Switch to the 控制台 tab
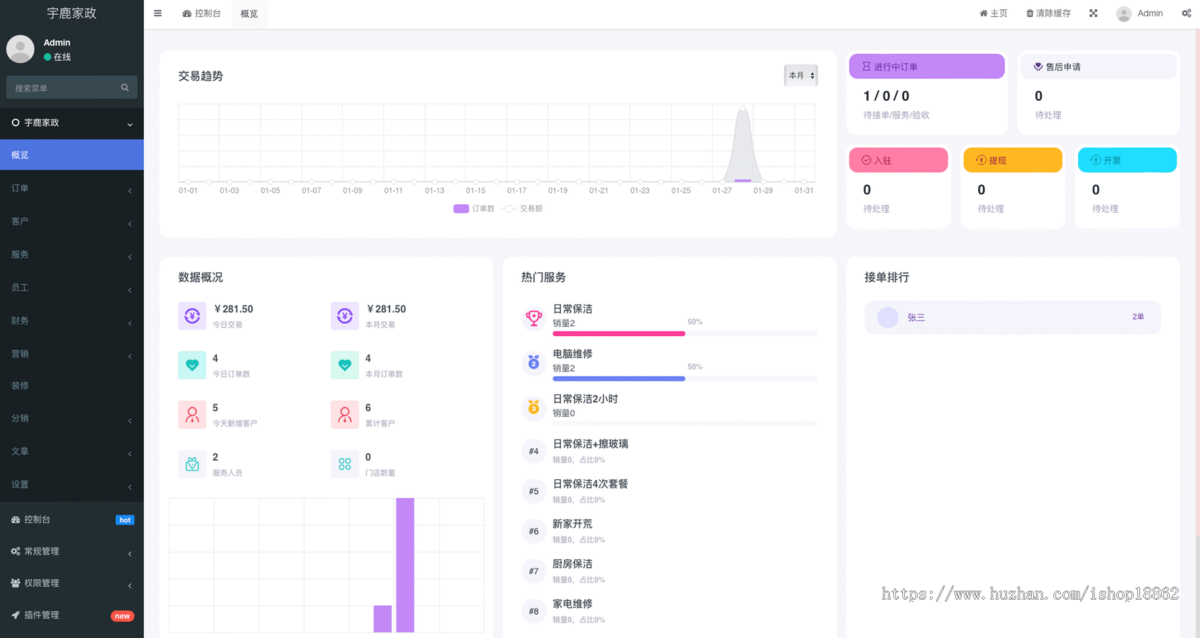1200x638 pixels. (x=202, y=14)
